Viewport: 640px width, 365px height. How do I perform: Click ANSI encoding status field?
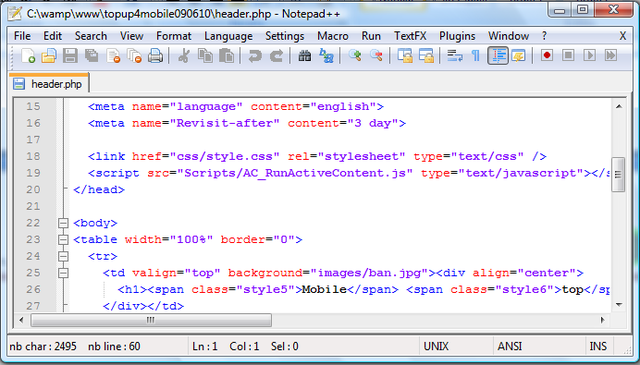[509, 346]
